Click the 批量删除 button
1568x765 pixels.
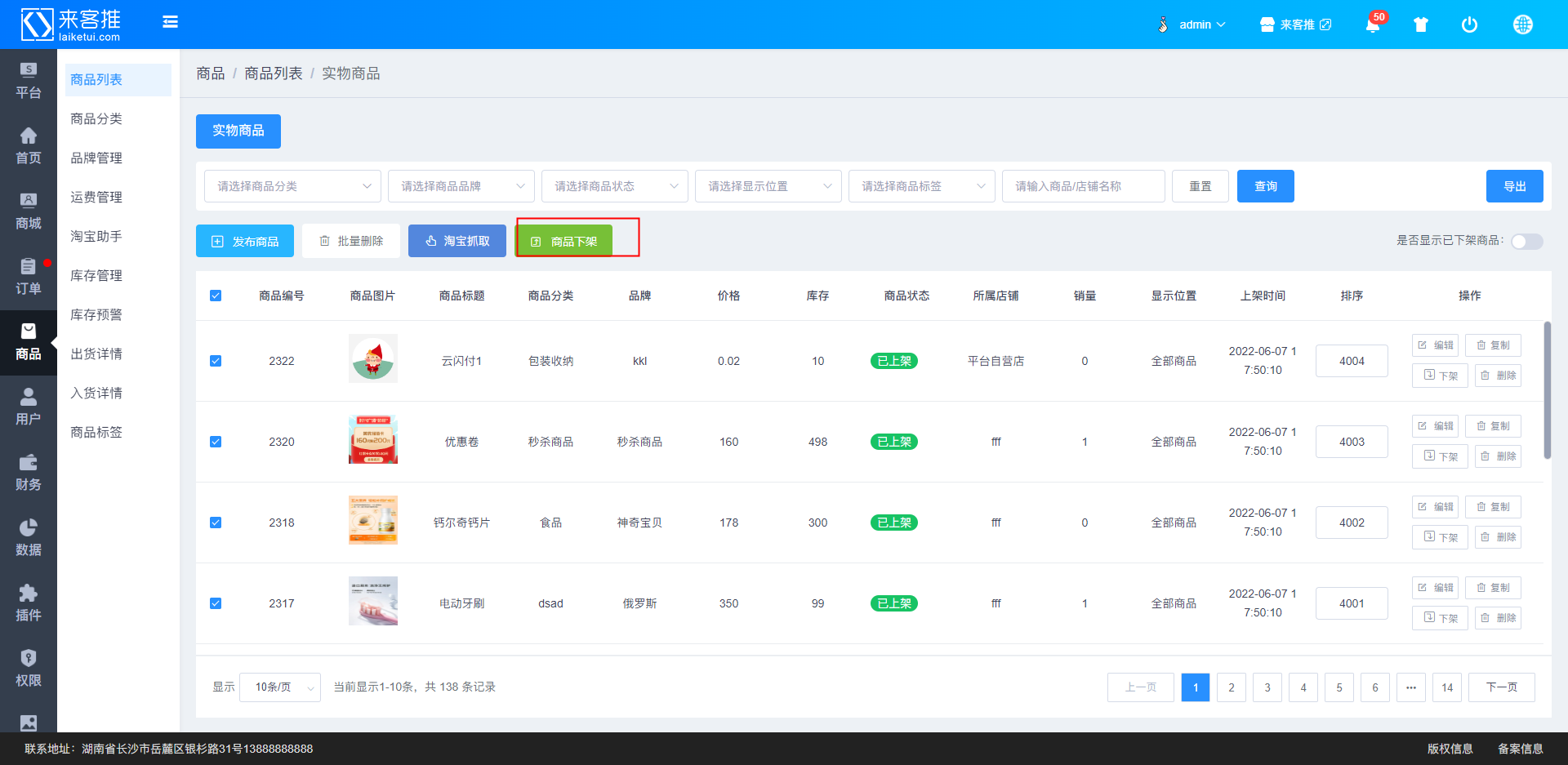point(351,241)
